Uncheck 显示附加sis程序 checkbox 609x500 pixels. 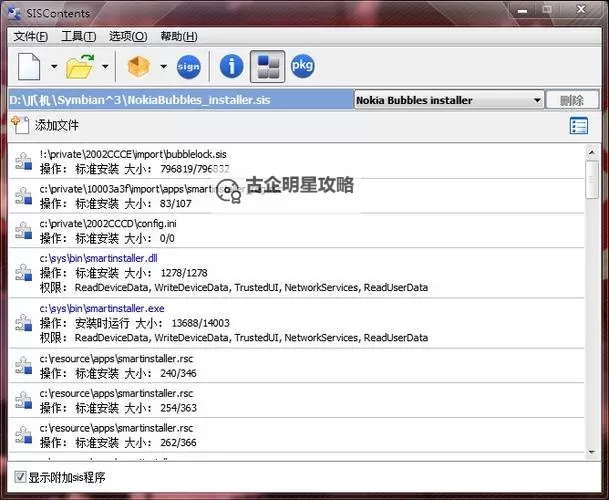[20, 478]
